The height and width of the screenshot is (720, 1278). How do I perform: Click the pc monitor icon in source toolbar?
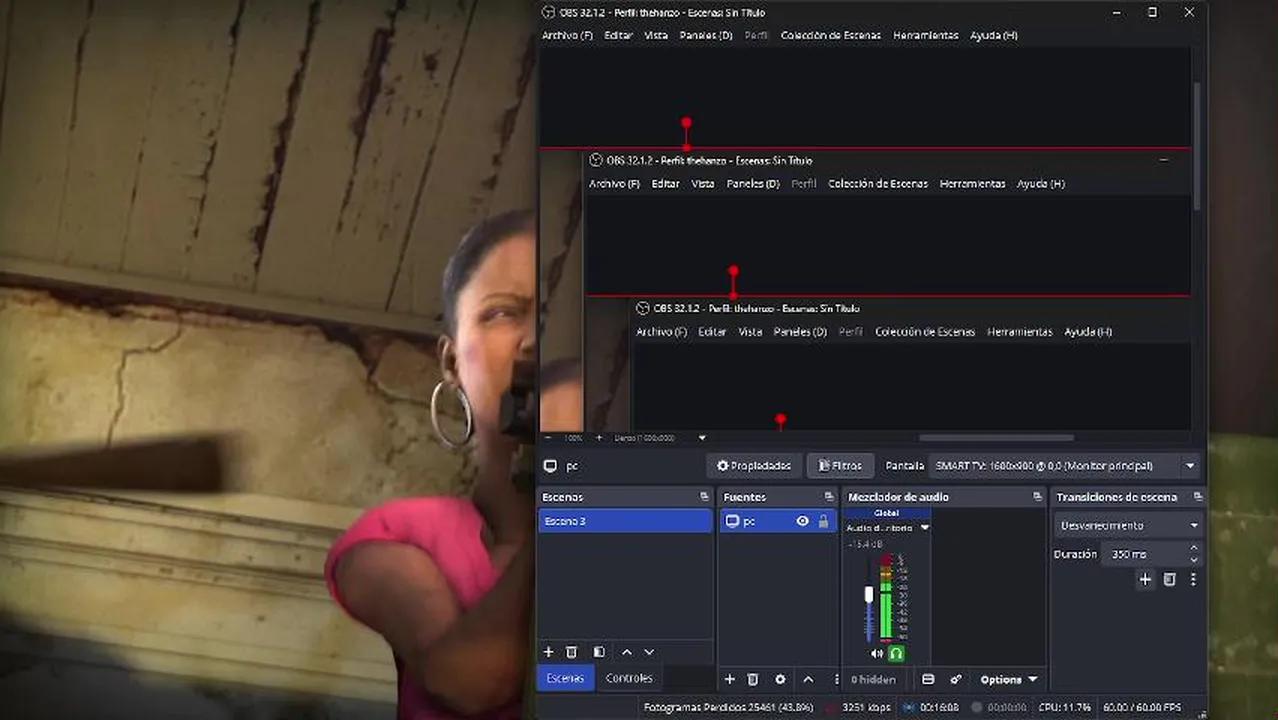click(x=550, y=466)
